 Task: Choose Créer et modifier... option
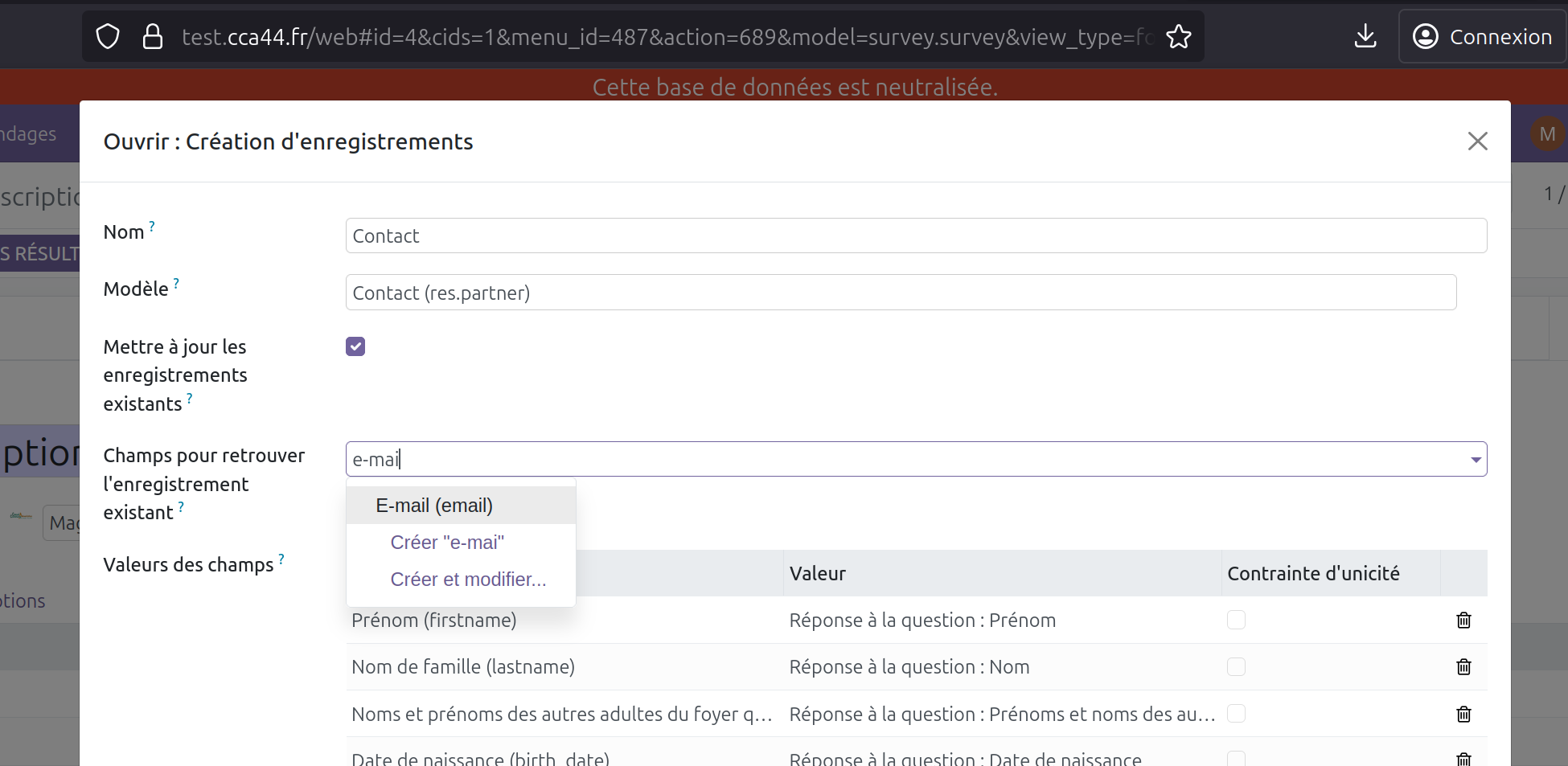tap(468, 580)
